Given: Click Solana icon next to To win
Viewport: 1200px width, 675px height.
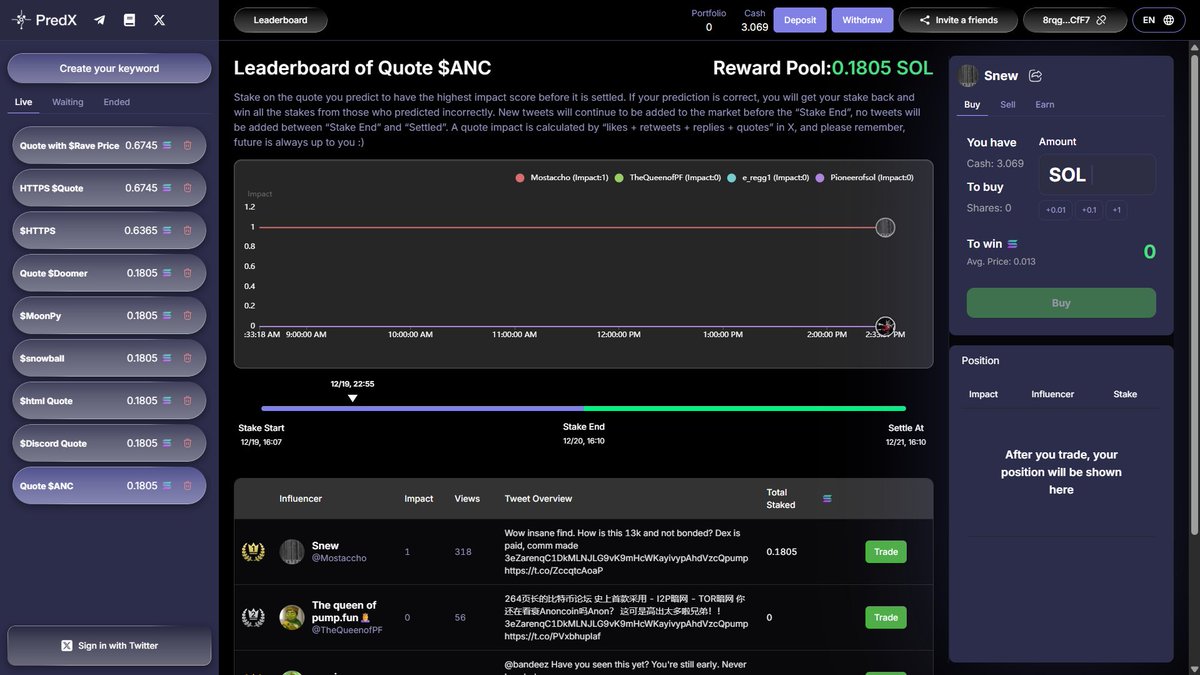Looking at the screenshot, I should [1012, 244].
